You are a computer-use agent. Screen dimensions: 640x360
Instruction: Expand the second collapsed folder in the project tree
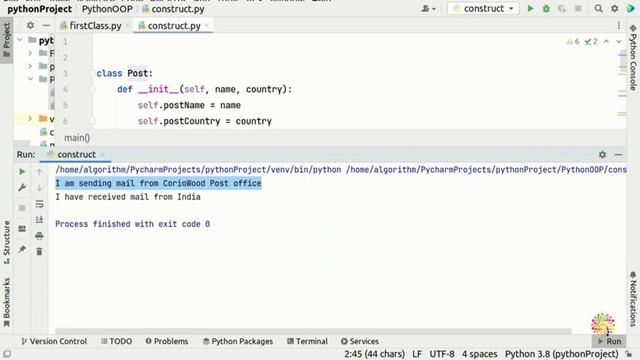[x=30, y=66]
